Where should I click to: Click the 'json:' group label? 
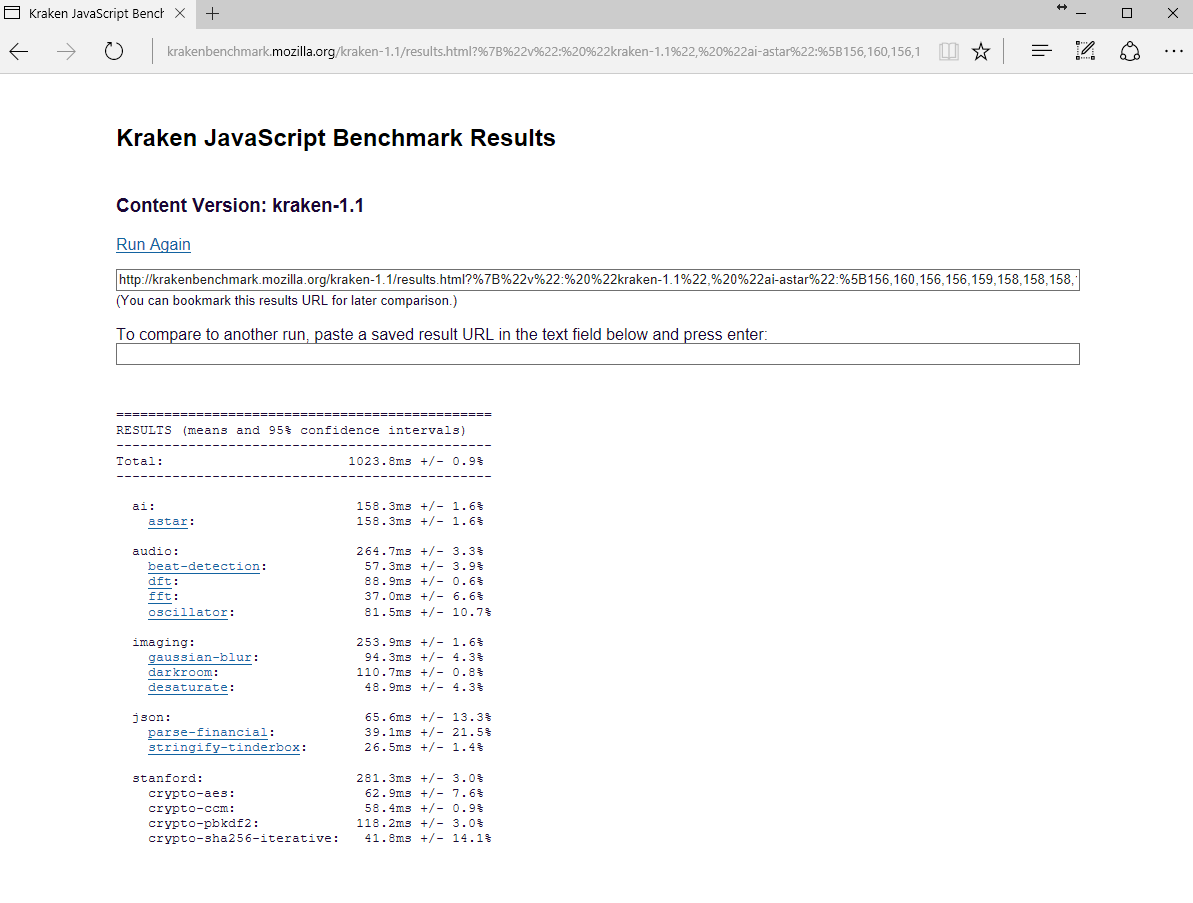151,717
